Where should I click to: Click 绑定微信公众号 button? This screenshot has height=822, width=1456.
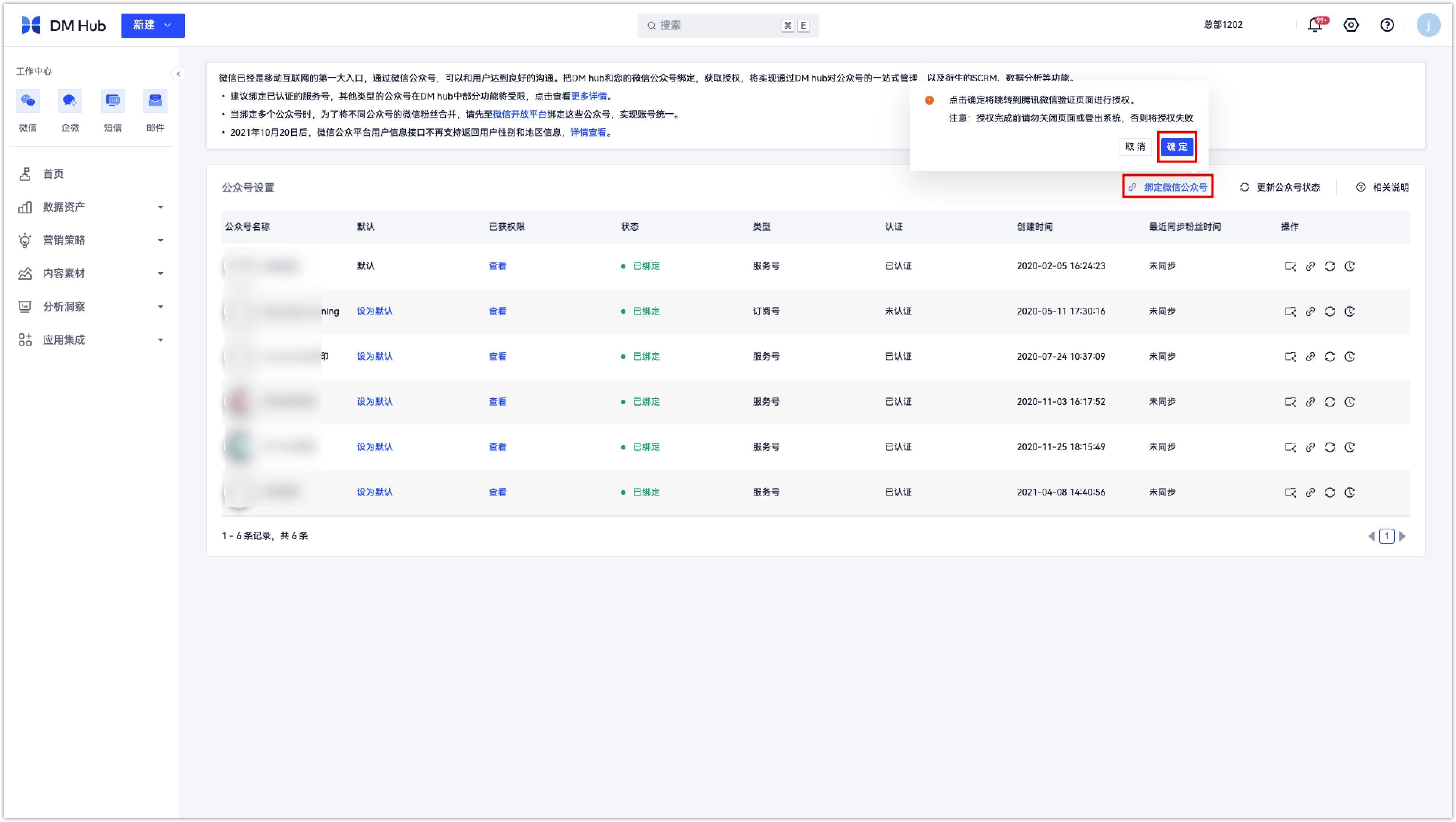pyautogui.click(x=1168, y=187)
